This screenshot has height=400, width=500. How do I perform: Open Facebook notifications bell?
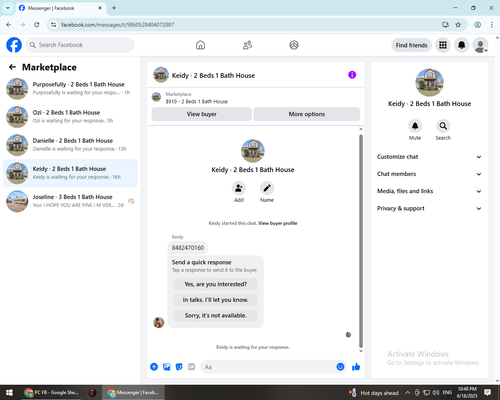coord(462,45)
